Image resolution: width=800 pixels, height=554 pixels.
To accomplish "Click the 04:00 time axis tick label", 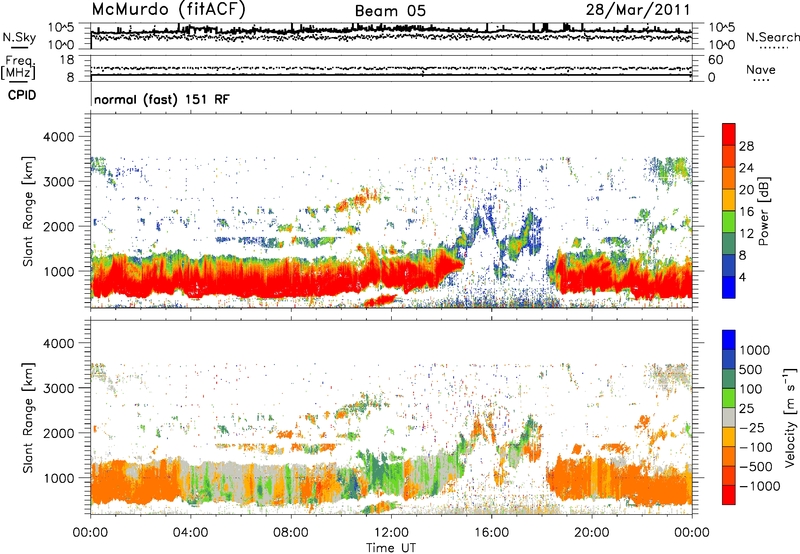I will [190, 533].
